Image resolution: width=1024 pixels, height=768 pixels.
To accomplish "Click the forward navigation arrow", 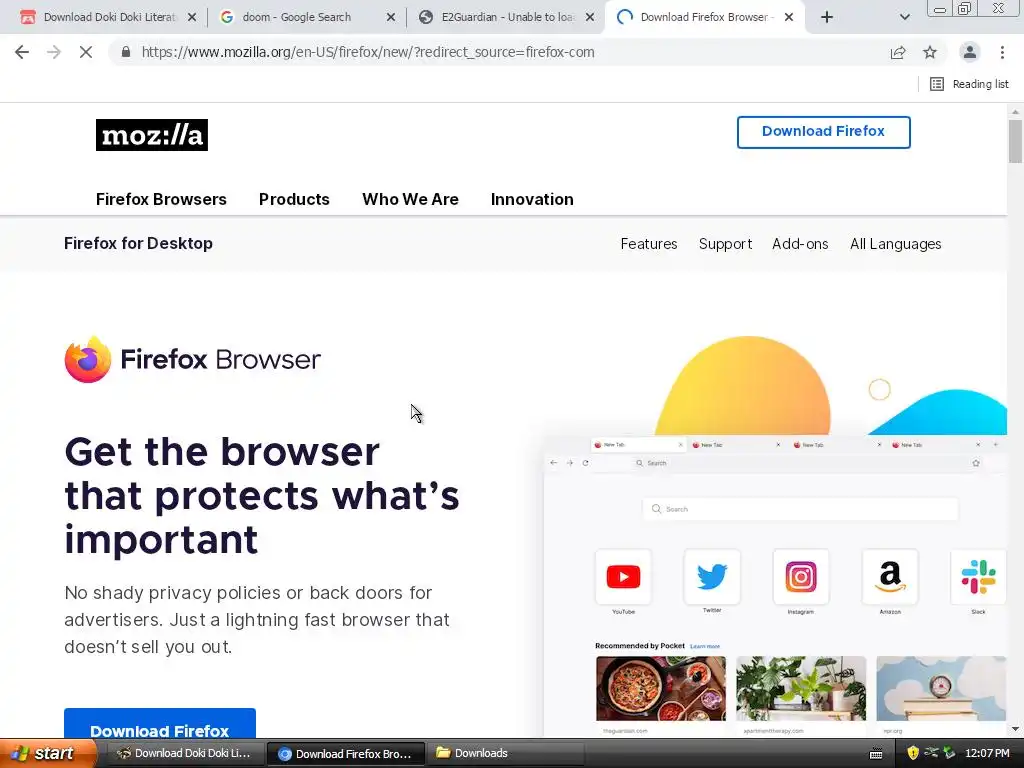I will 54,52.
